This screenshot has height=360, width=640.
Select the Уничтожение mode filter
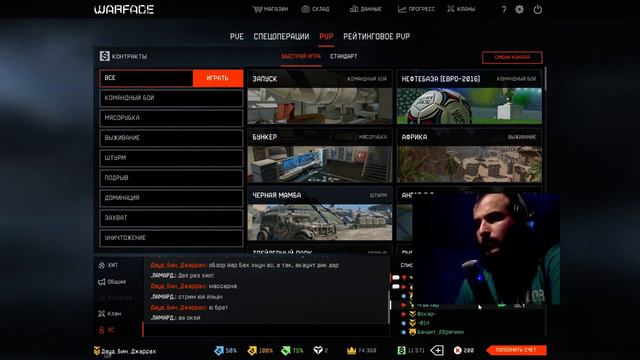(x=171, y=238)
